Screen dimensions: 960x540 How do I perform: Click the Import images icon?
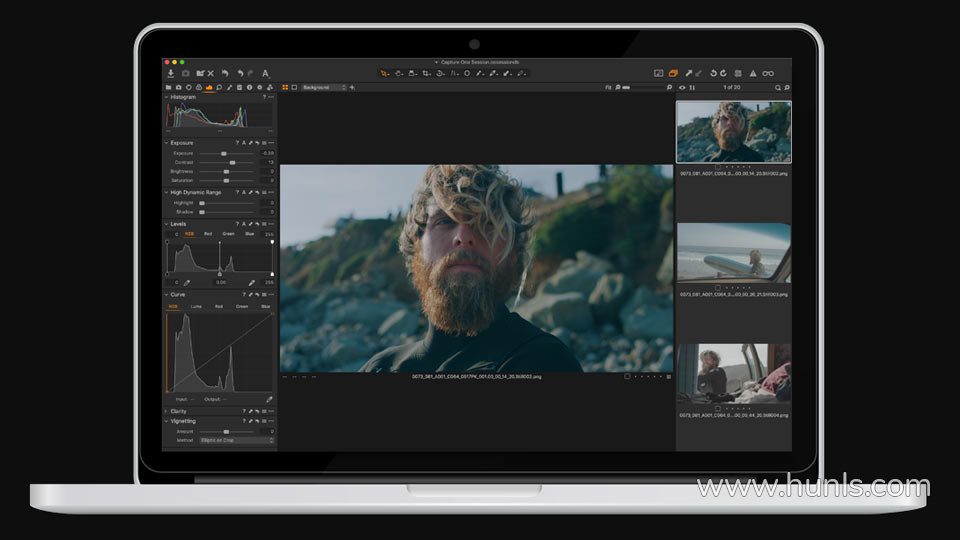click(171, 73)
